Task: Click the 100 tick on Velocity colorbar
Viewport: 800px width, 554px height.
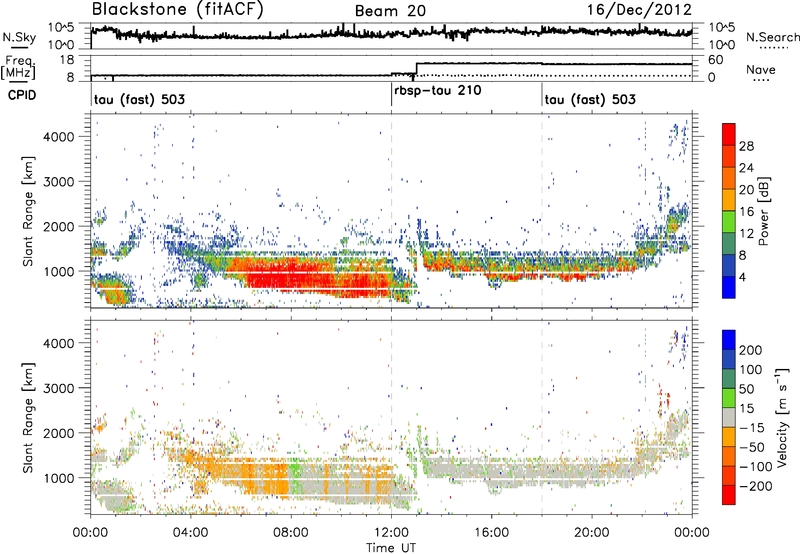Action: tap(751, 370)
